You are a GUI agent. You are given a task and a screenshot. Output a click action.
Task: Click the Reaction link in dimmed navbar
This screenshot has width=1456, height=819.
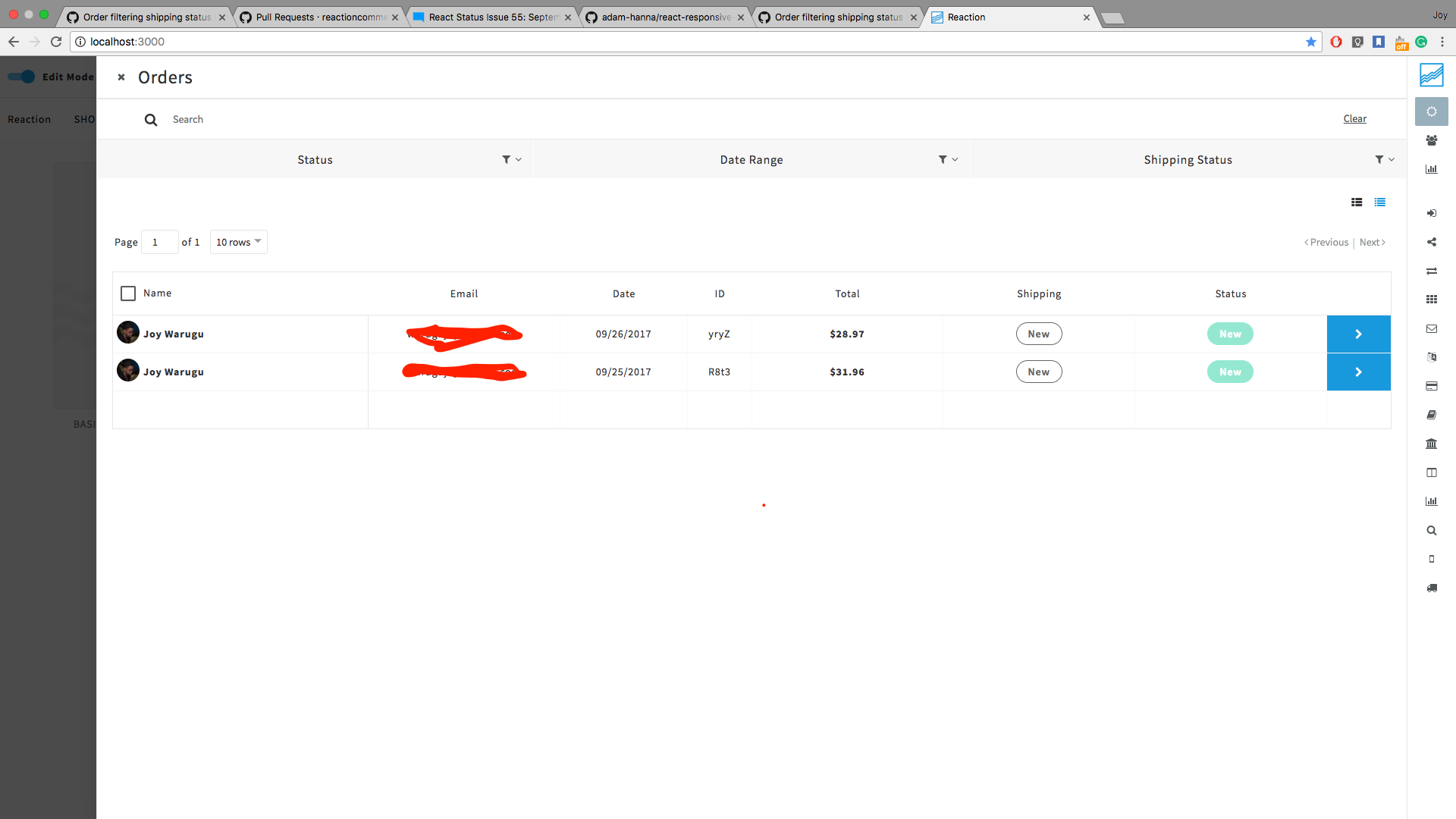(30, 119)
